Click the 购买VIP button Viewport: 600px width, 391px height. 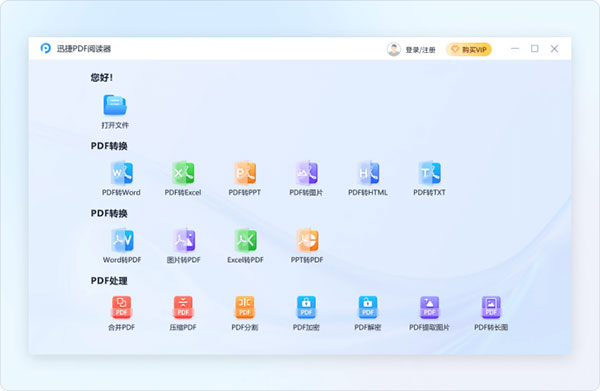[469, 49]
